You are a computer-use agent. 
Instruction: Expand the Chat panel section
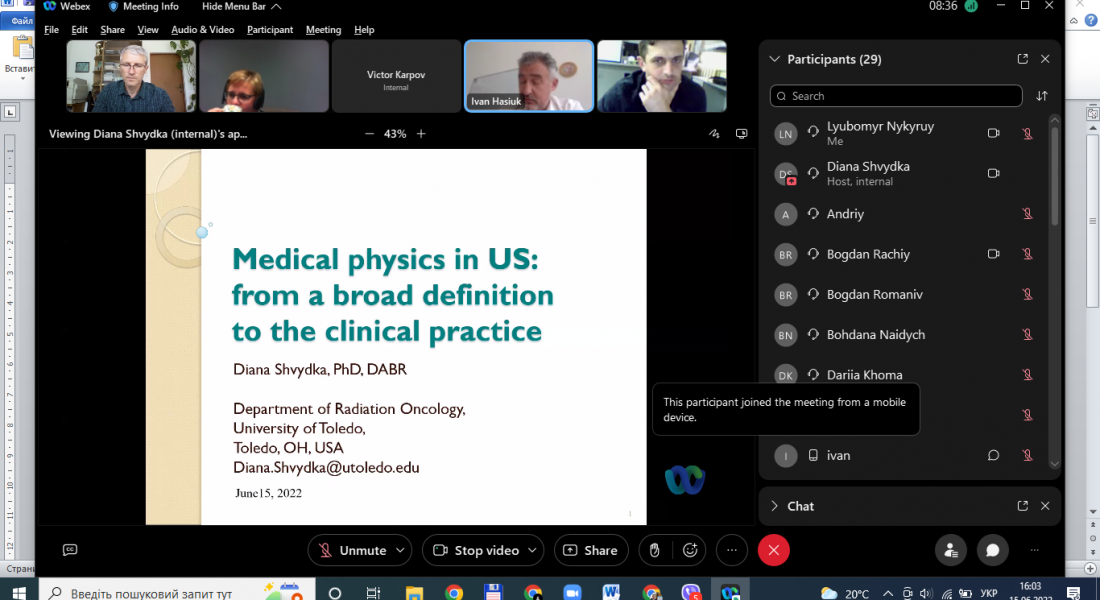pos(774,506)
